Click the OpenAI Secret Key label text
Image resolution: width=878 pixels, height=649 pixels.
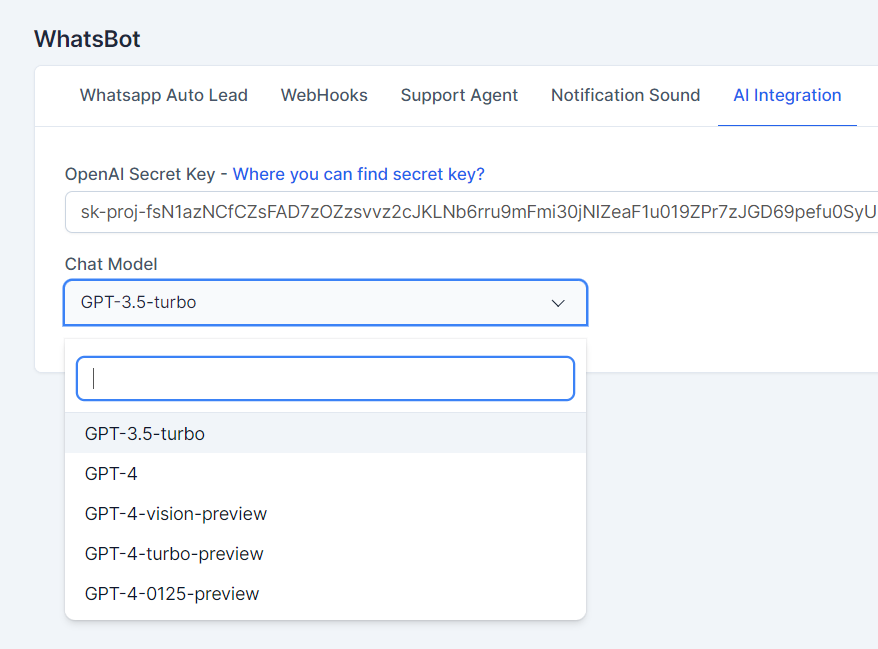(139, 174)
